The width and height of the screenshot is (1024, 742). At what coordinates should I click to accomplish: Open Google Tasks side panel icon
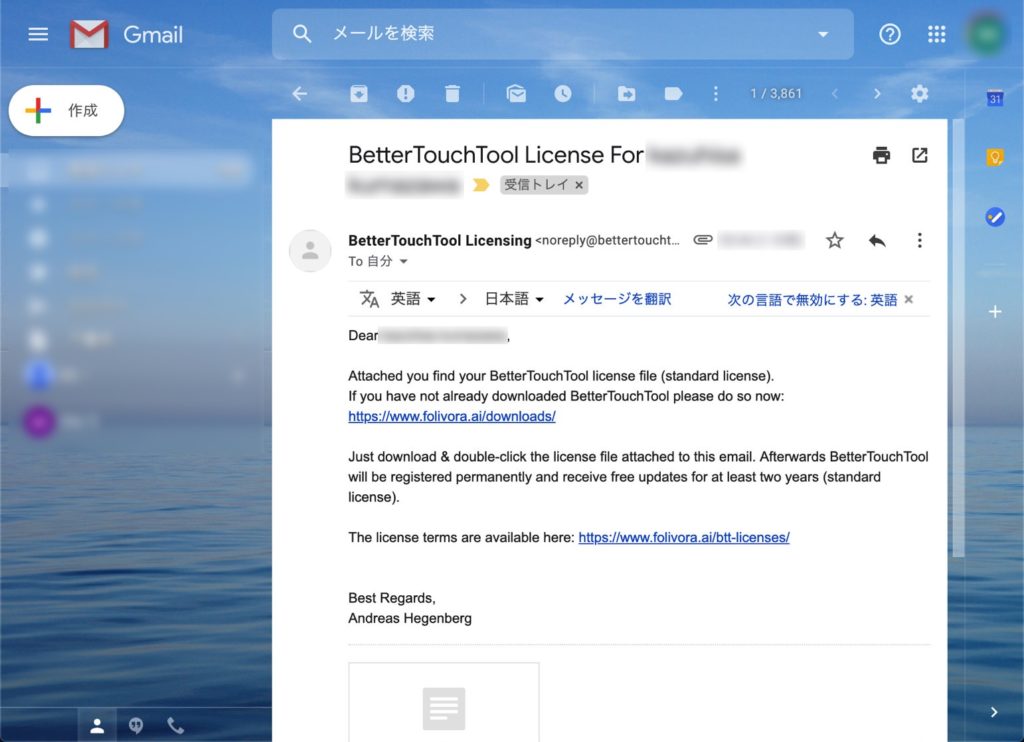coord(995,217)
